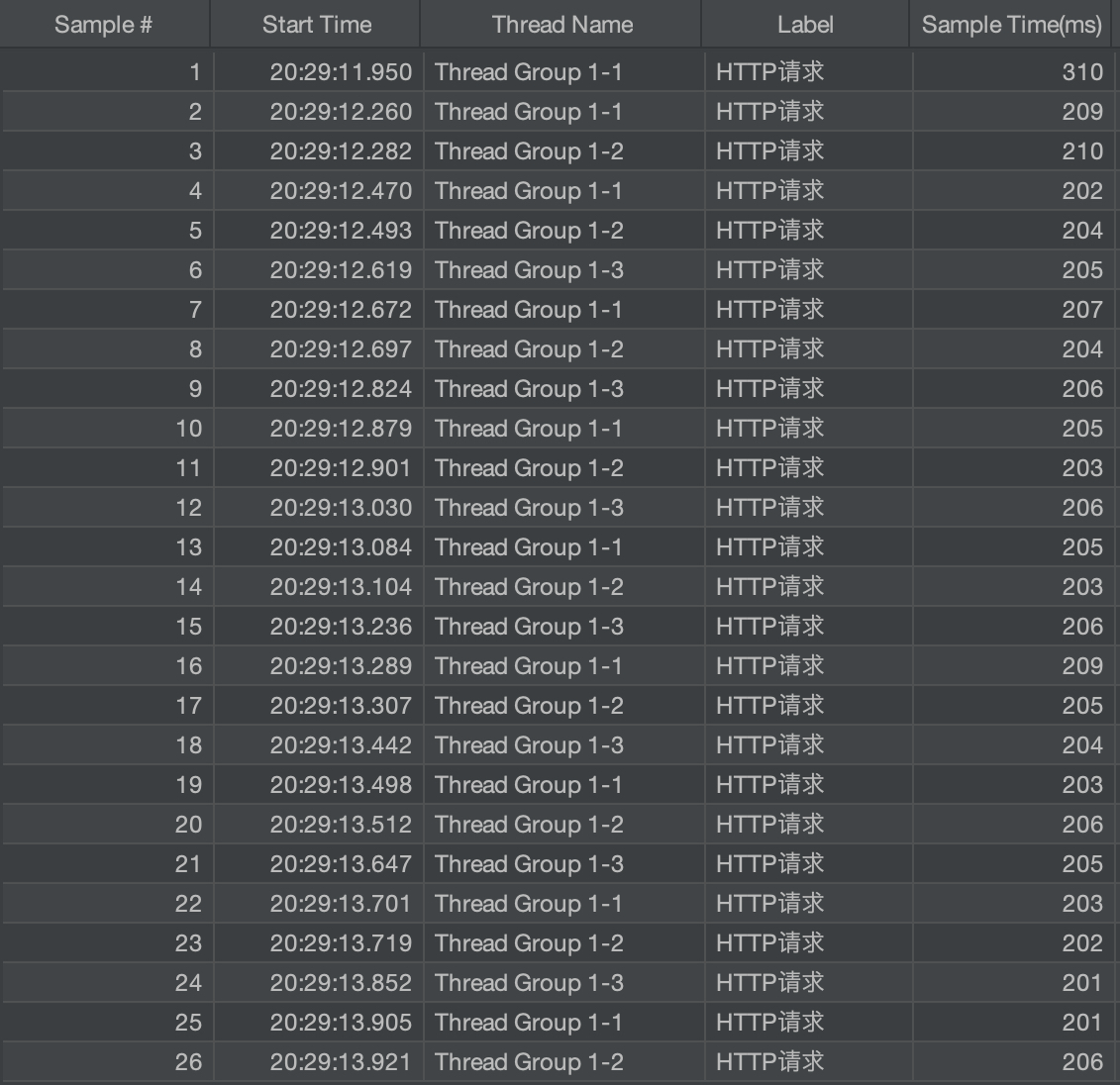The image size is (1120, 1085).
Task: Click HTTP请求 label in row 13
Action: coord(769,547)
